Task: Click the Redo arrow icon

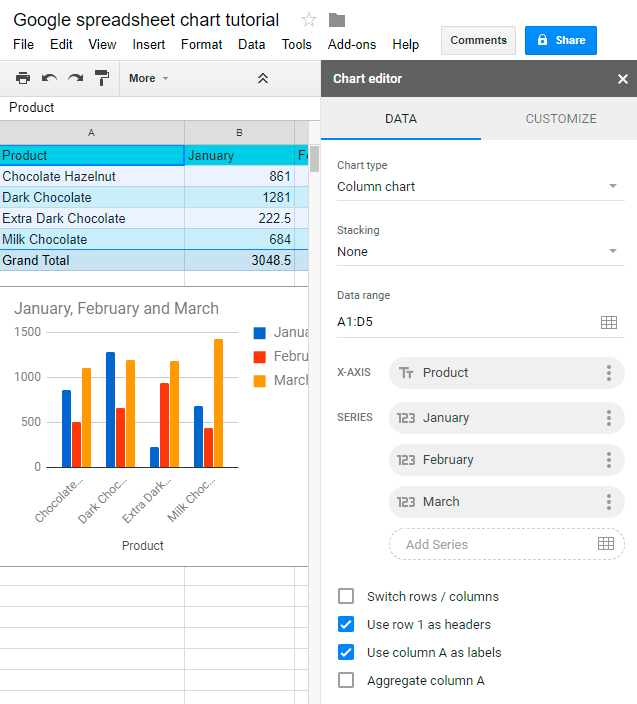Action: tap(75, 78)
